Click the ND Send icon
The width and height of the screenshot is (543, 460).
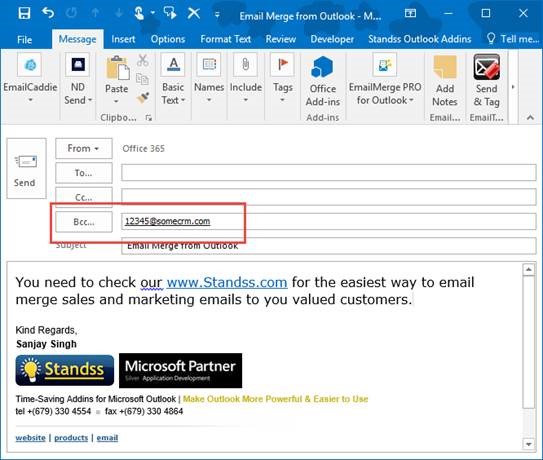78,65
